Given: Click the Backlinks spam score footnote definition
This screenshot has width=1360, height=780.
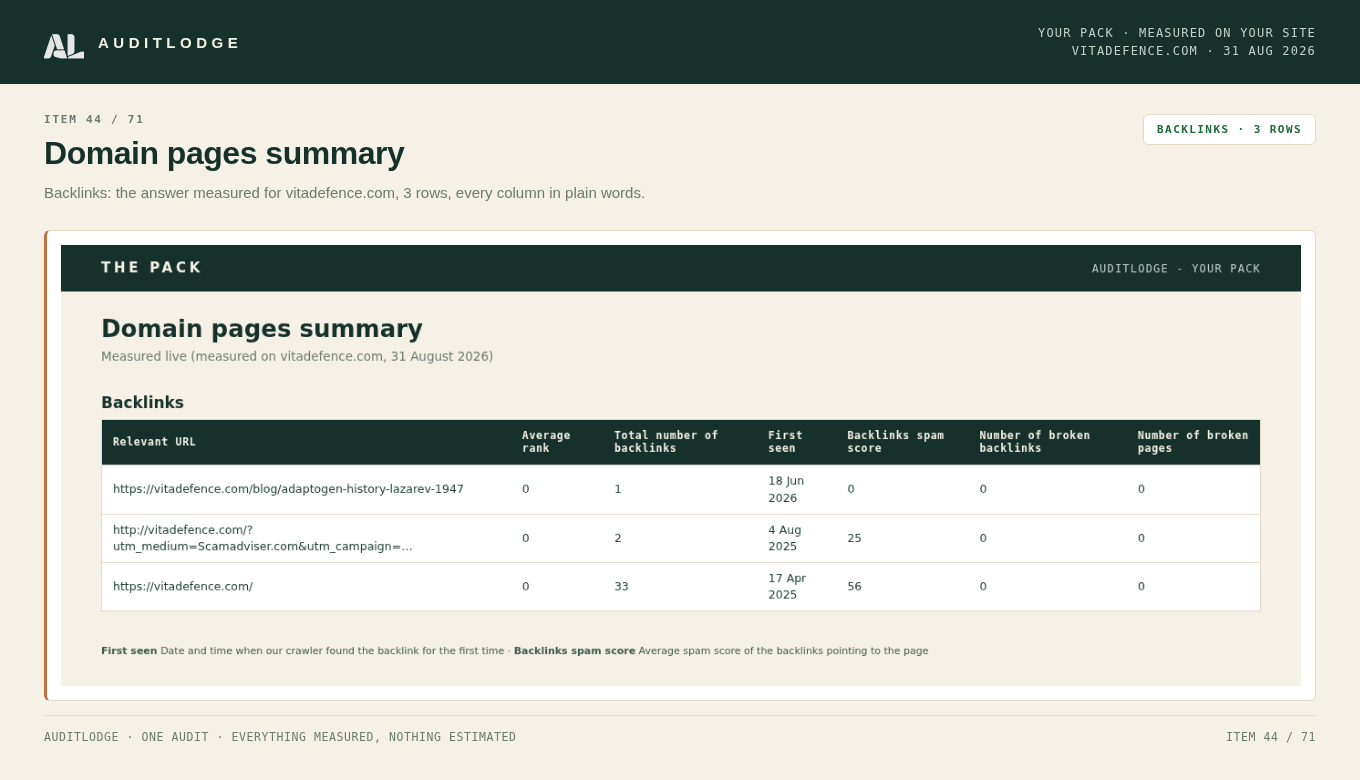Looking at the screenshot, I should tap(721, 651).
